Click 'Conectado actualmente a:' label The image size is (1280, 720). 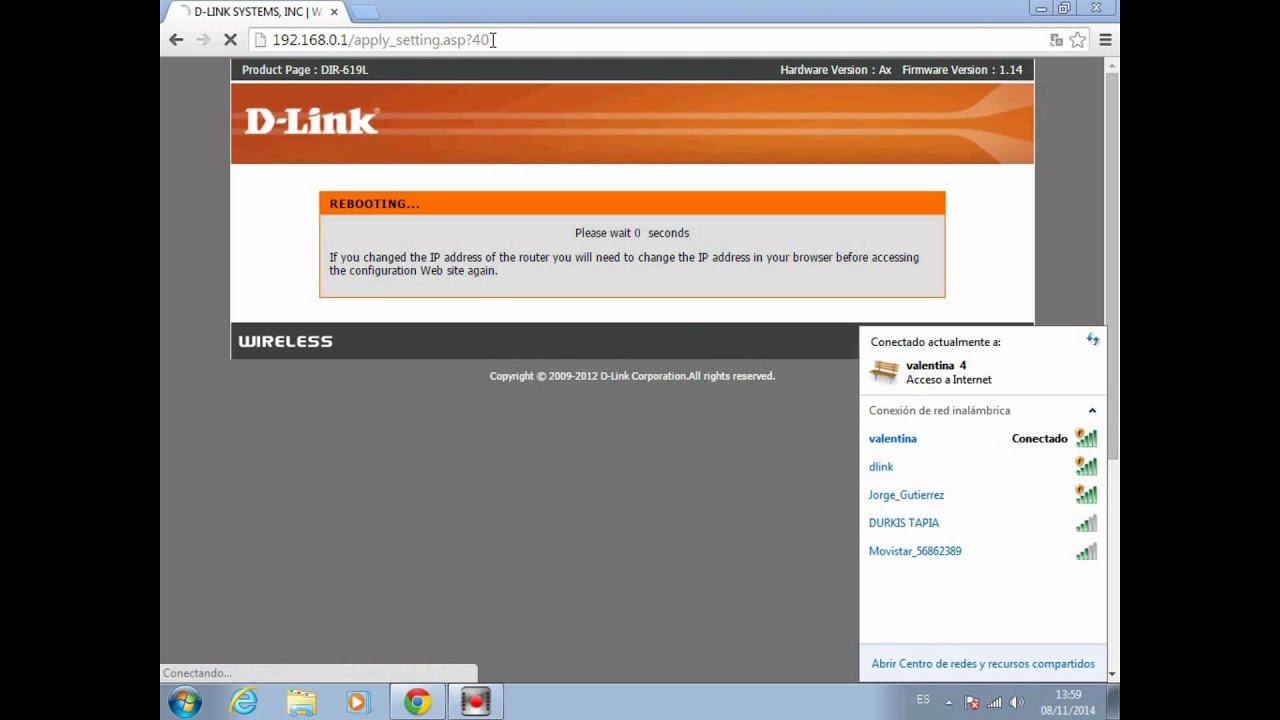click(x=935, y=342)
